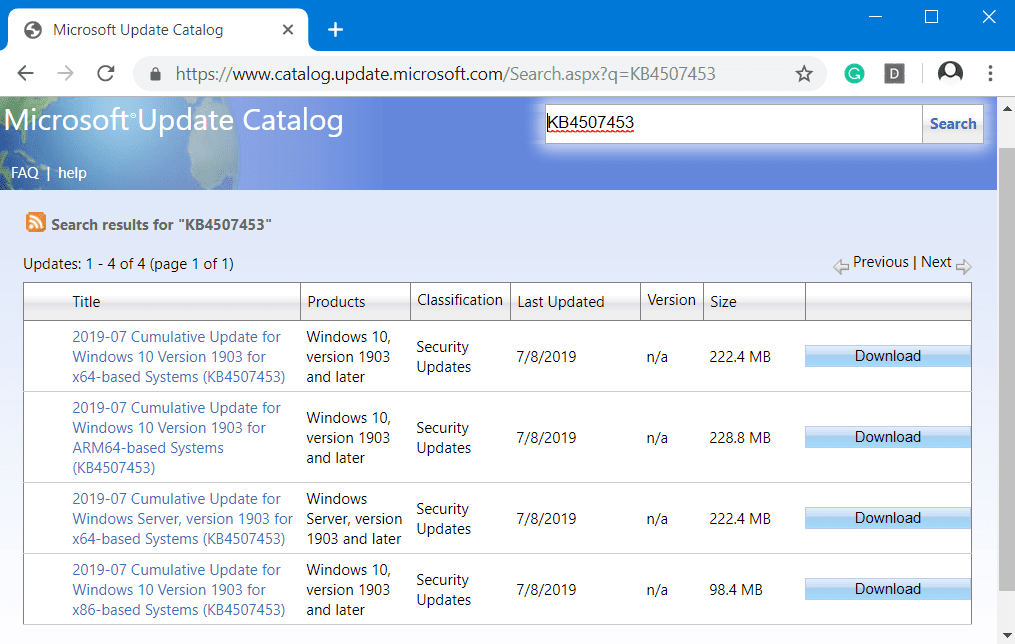Click the vertical scrollbar thumb

(1007, 369)
